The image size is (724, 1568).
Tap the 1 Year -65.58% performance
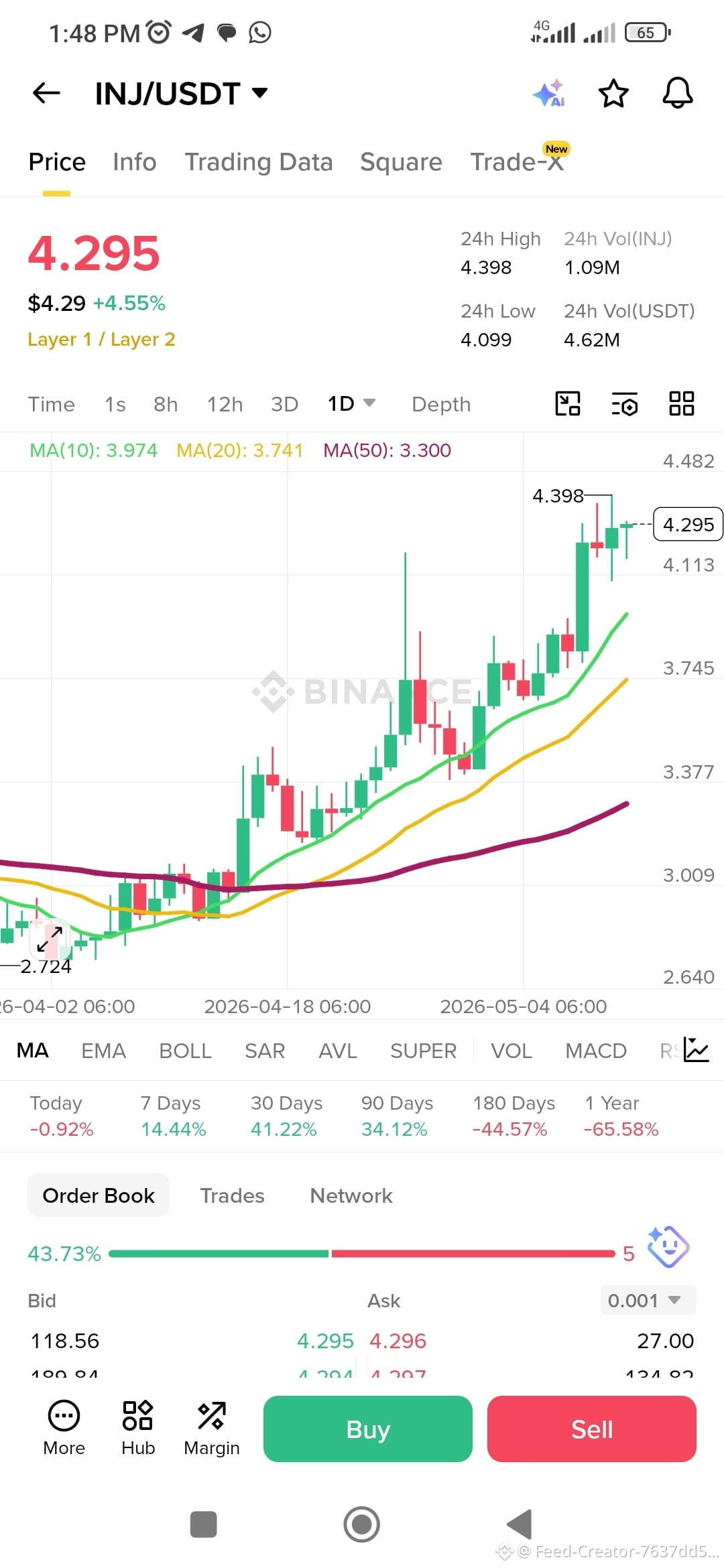(x=621, y=1116)
